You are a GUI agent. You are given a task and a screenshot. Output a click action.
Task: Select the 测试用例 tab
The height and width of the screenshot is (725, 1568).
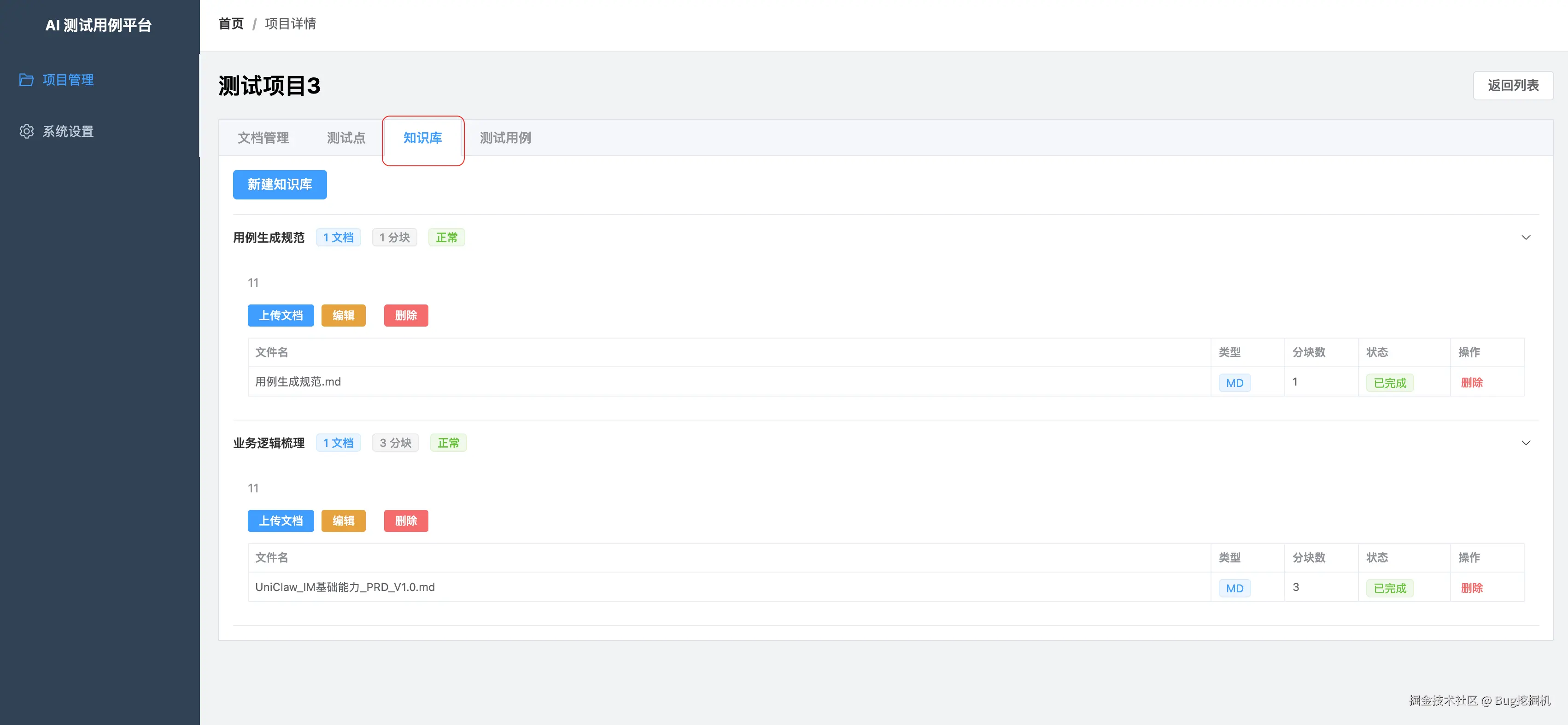[x=504, y=138]
